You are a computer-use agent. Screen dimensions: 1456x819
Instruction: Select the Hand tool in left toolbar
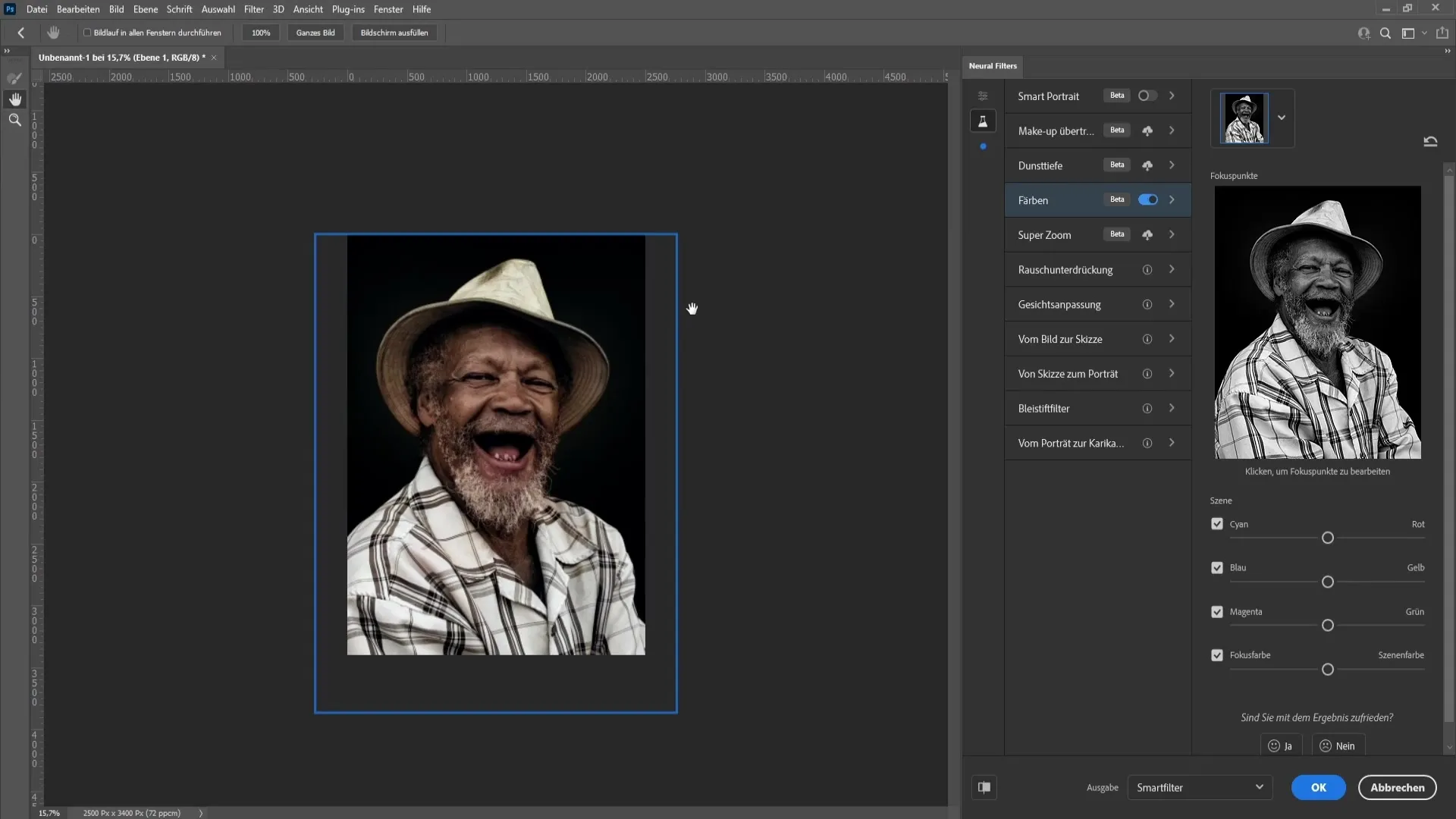pos(14,99)
